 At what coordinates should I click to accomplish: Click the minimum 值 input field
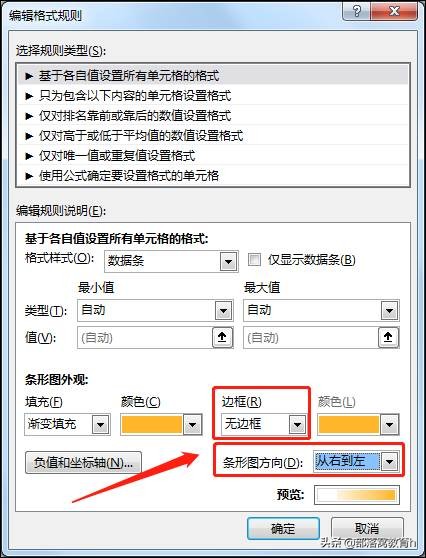pyautogui.click(x=145, y=337)
